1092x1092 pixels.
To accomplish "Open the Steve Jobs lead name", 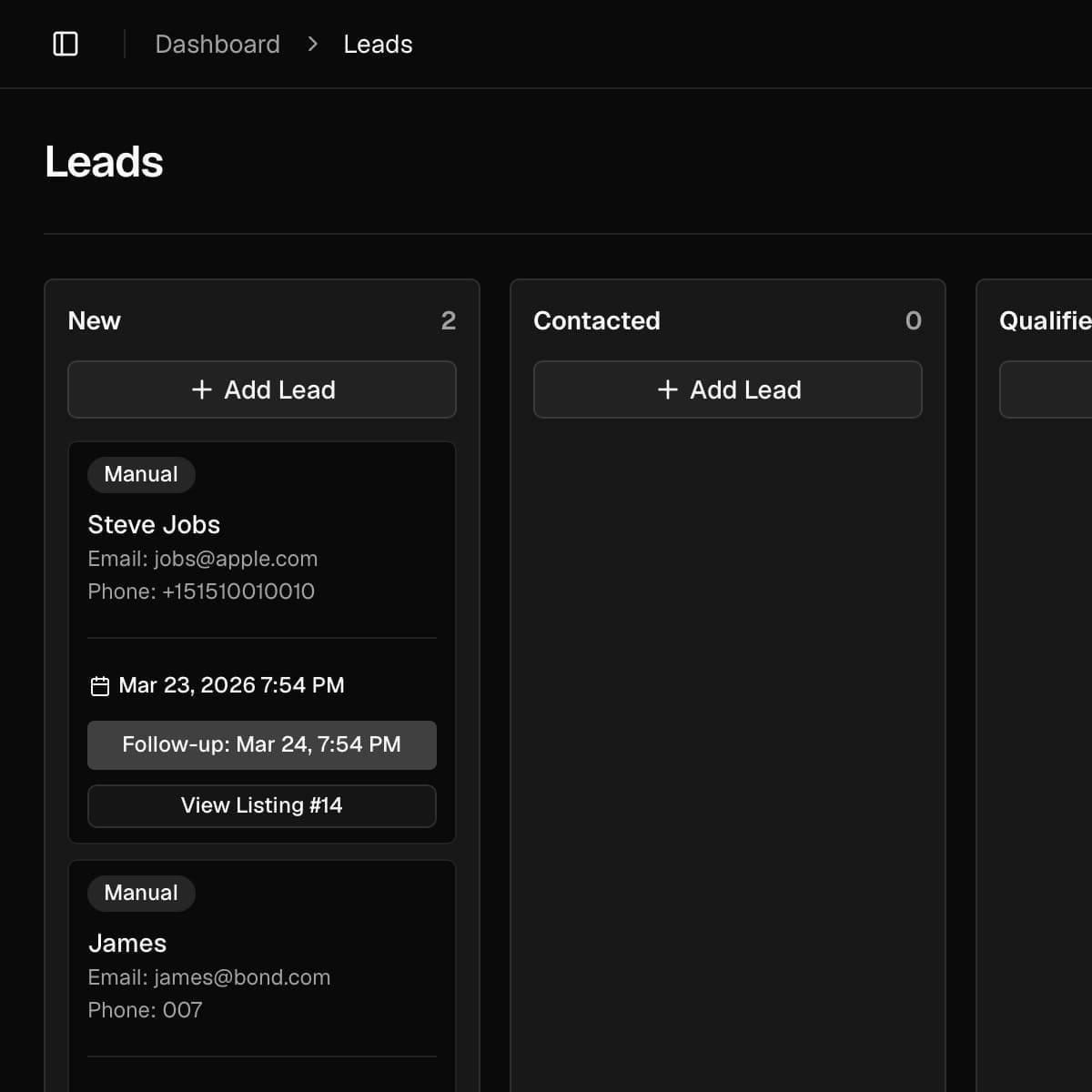I will [154, 524].
